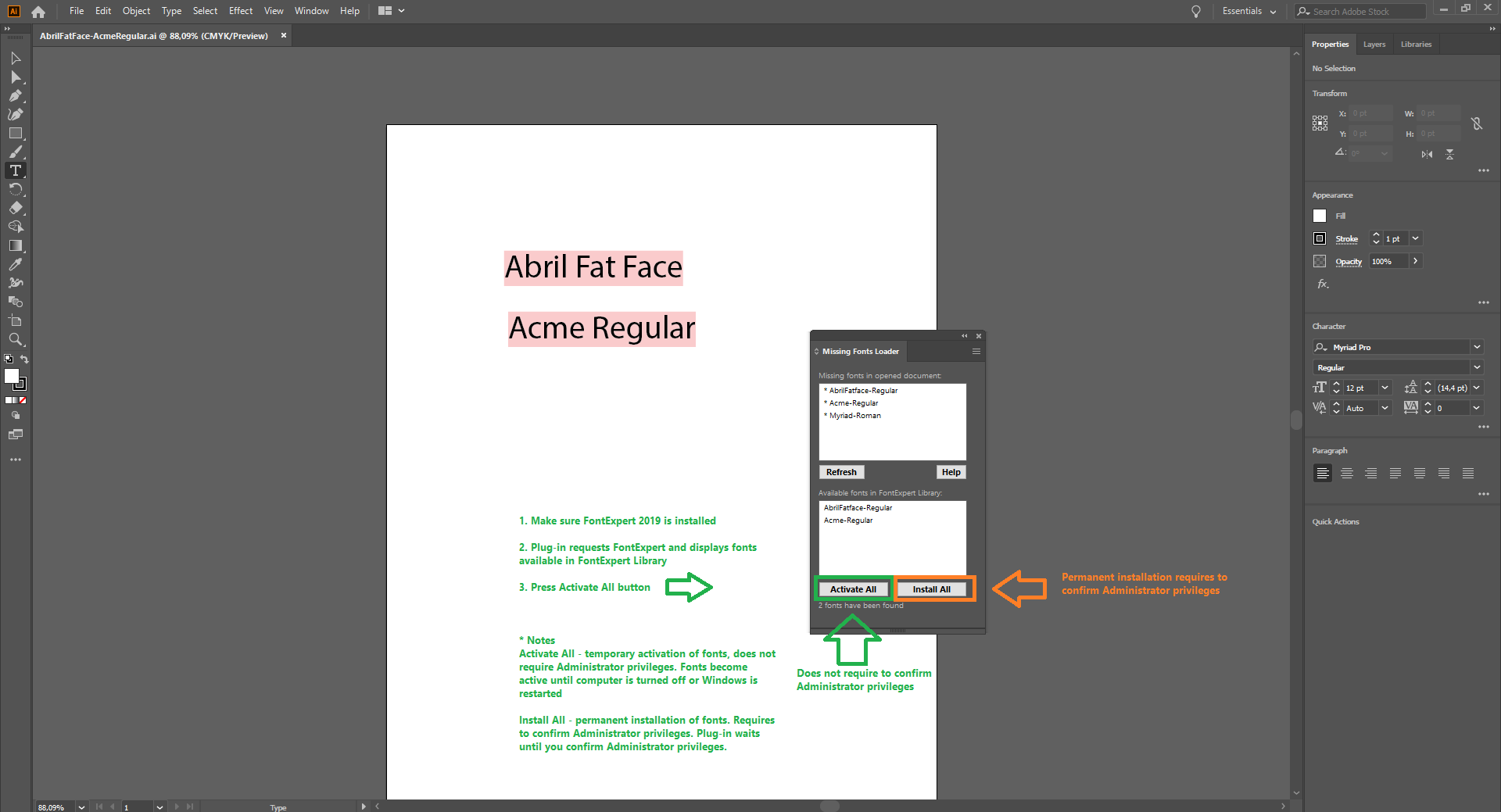1501x812 pixels.
Task: Open the fx effects menu
Action: coord(1323,284)
